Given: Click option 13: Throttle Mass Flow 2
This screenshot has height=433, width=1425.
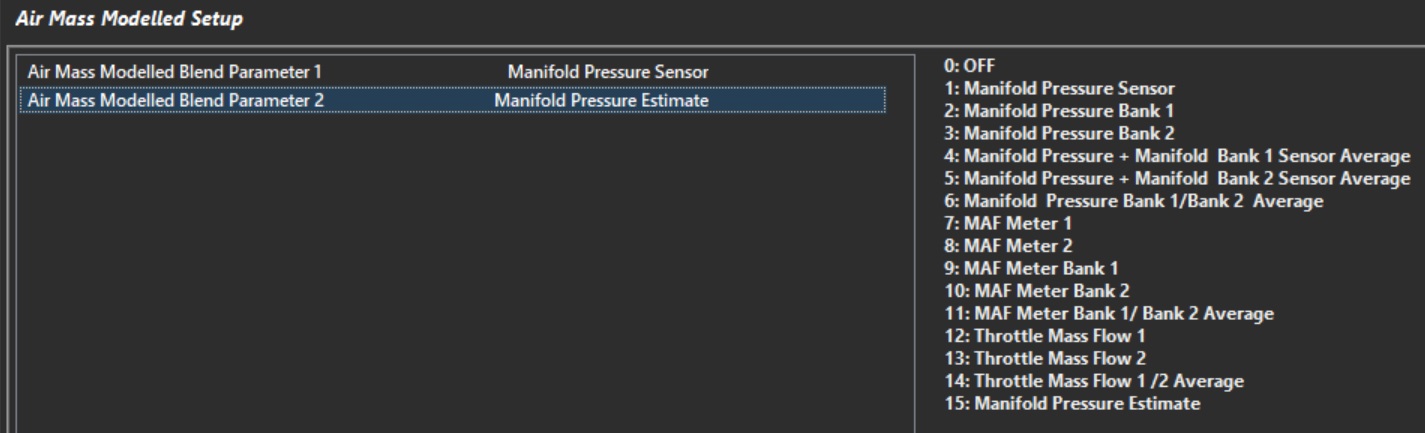Looking at the screenshot, I should [x=1045, y=358].
